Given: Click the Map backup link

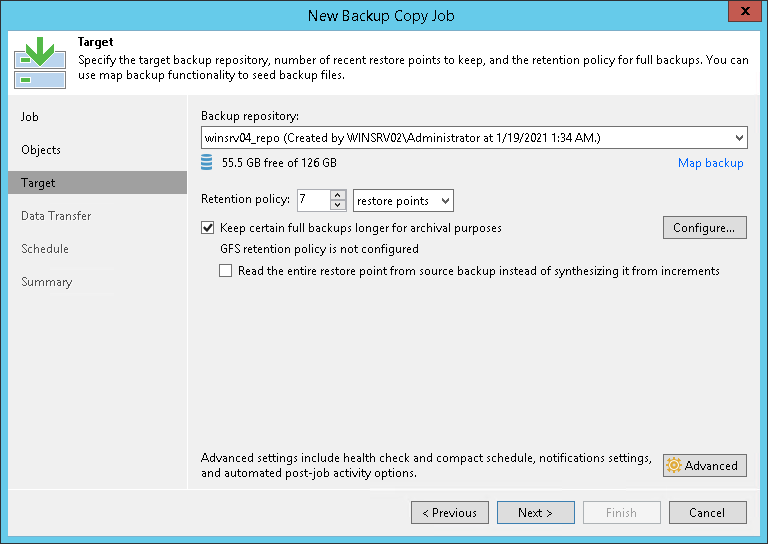Looking at the screenshot, I should tap(710, 163).
